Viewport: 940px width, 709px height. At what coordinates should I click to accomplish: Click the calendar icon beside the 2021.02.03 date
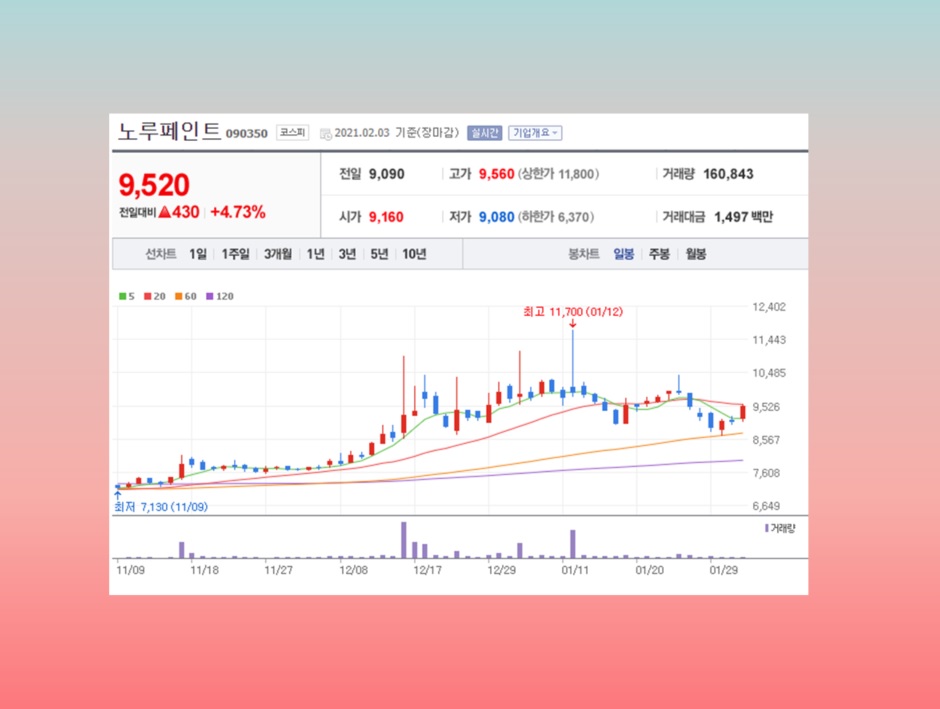[326, 134]
